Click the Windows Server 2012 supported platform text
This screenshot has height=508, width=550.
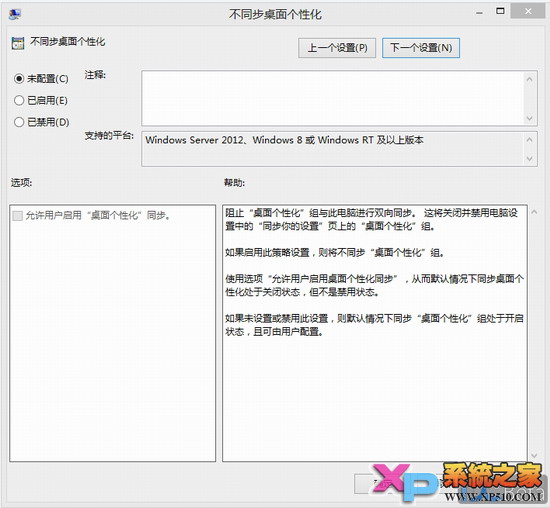click(284, 140)
